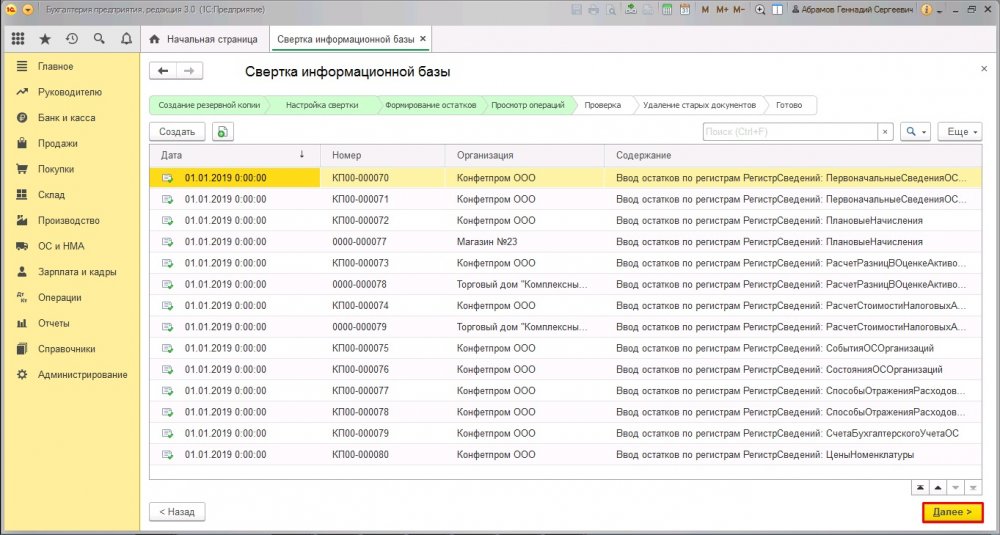Go back with left arrow navigation button
Screen dimensions: 1000x535
pos(163,71)
